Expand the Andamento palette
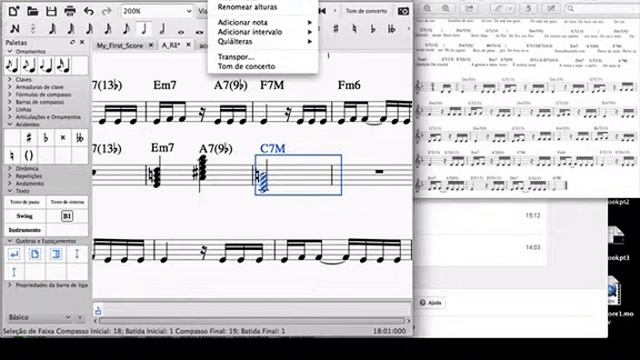 point(10,183)
